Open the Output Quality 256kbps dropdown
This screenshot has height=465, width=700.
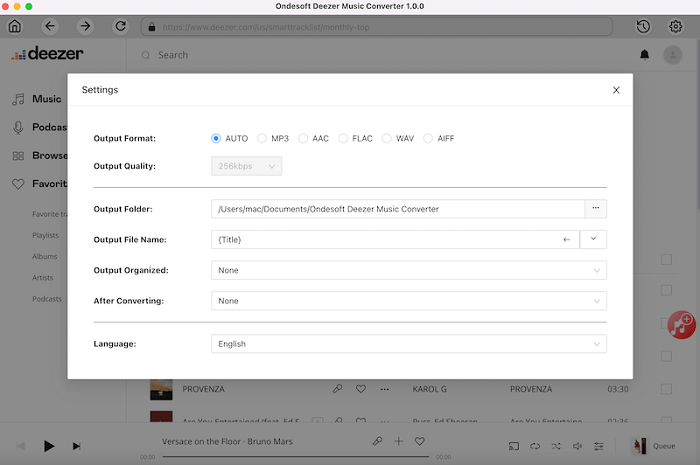click(246, 166)
